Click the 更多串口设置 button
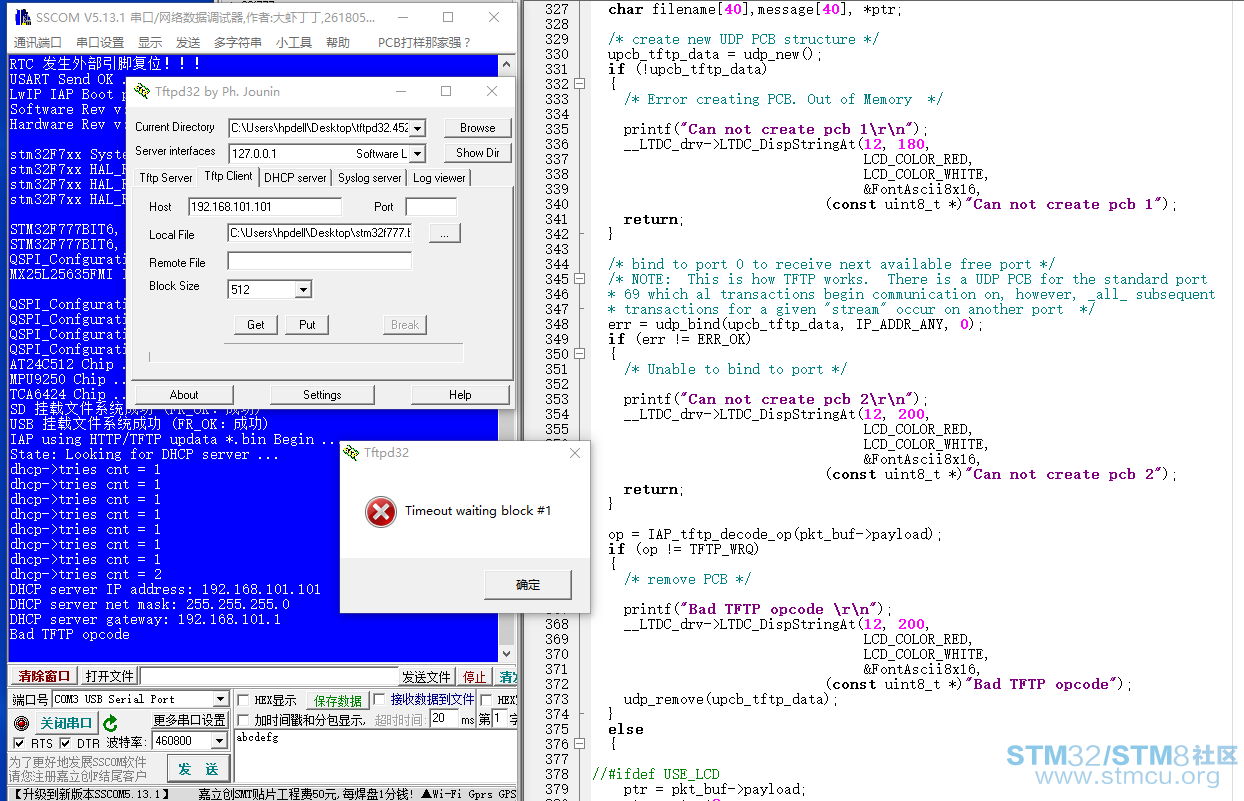Screen dimensions: 1244x801 click(189, 720)
